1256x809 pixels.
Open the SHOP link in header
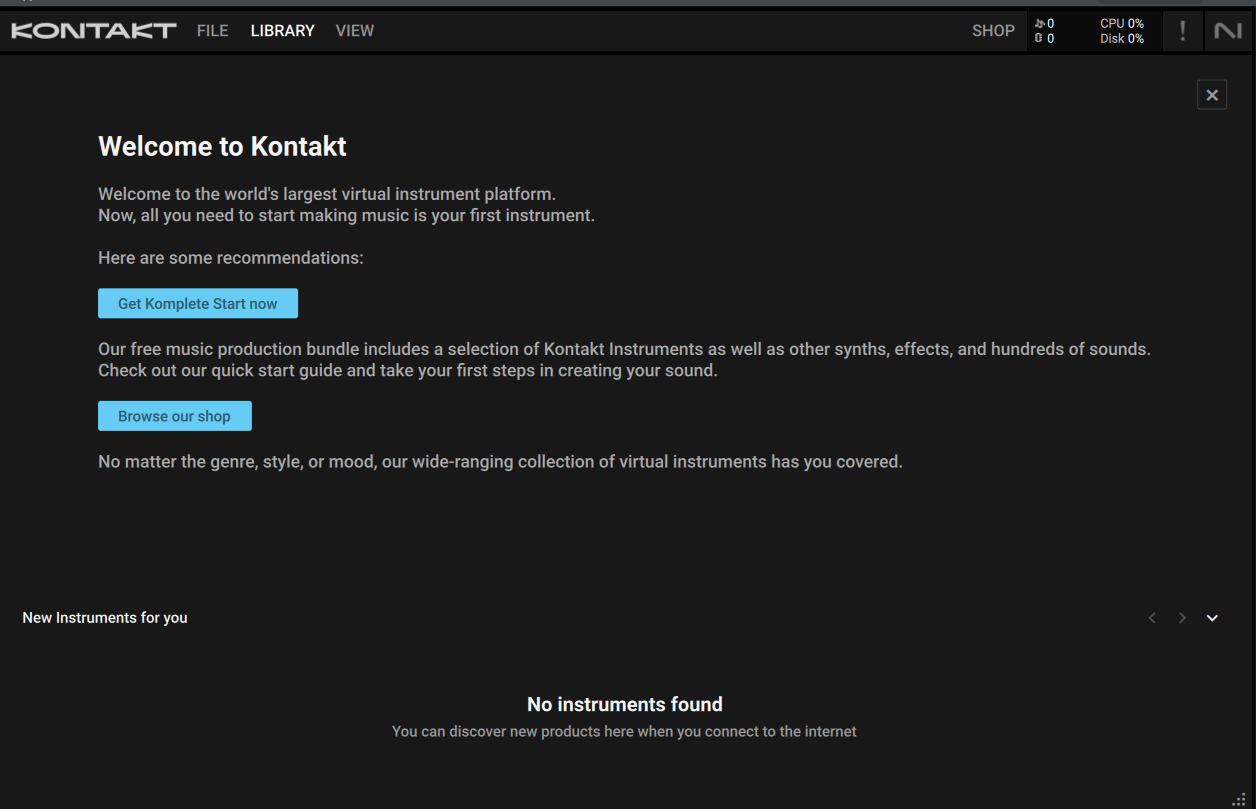coord(993,31)
